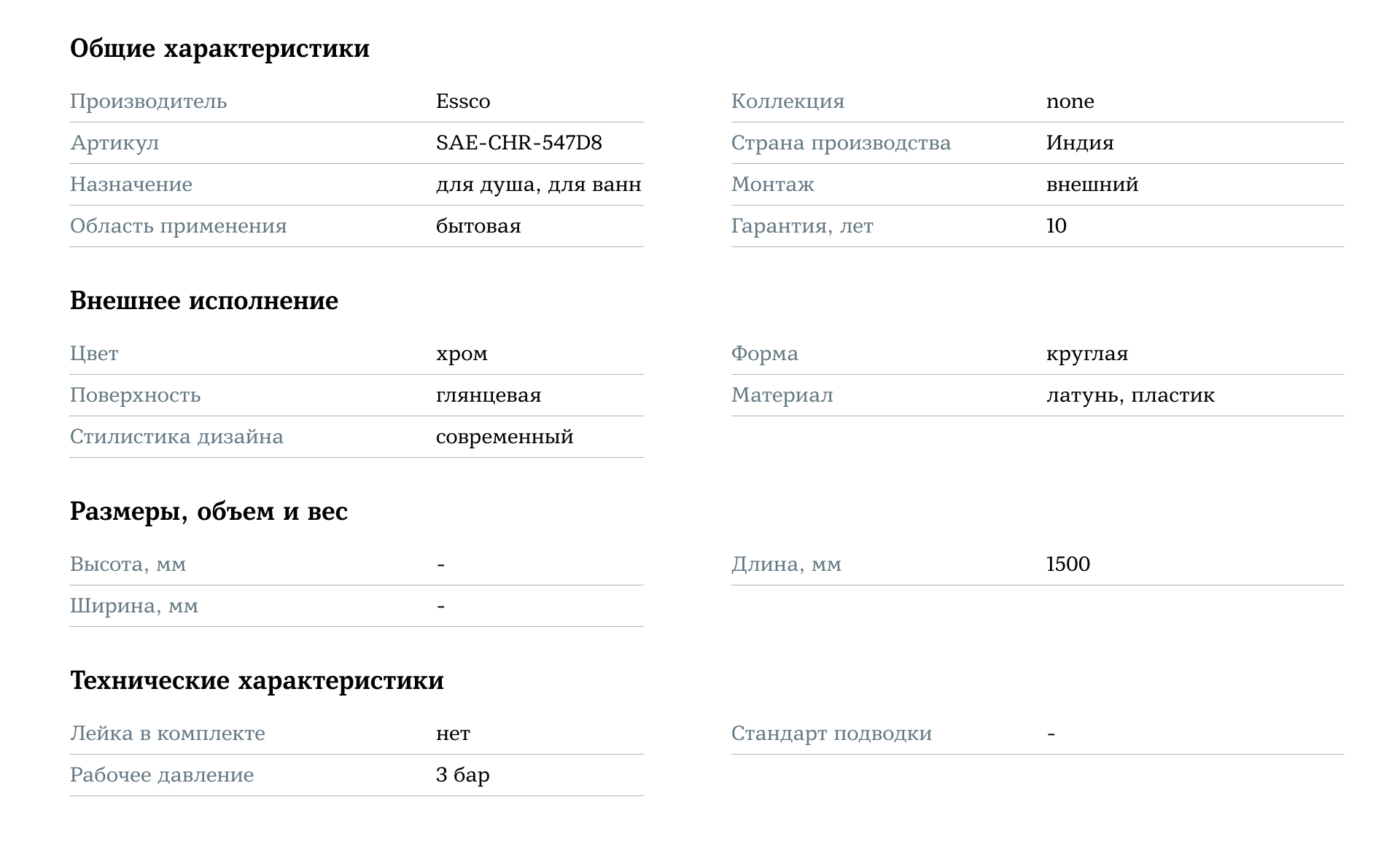Click the 'Лейка в комплекте' label
Viewport: 1400px width, 853px height.
pos(167,733)
